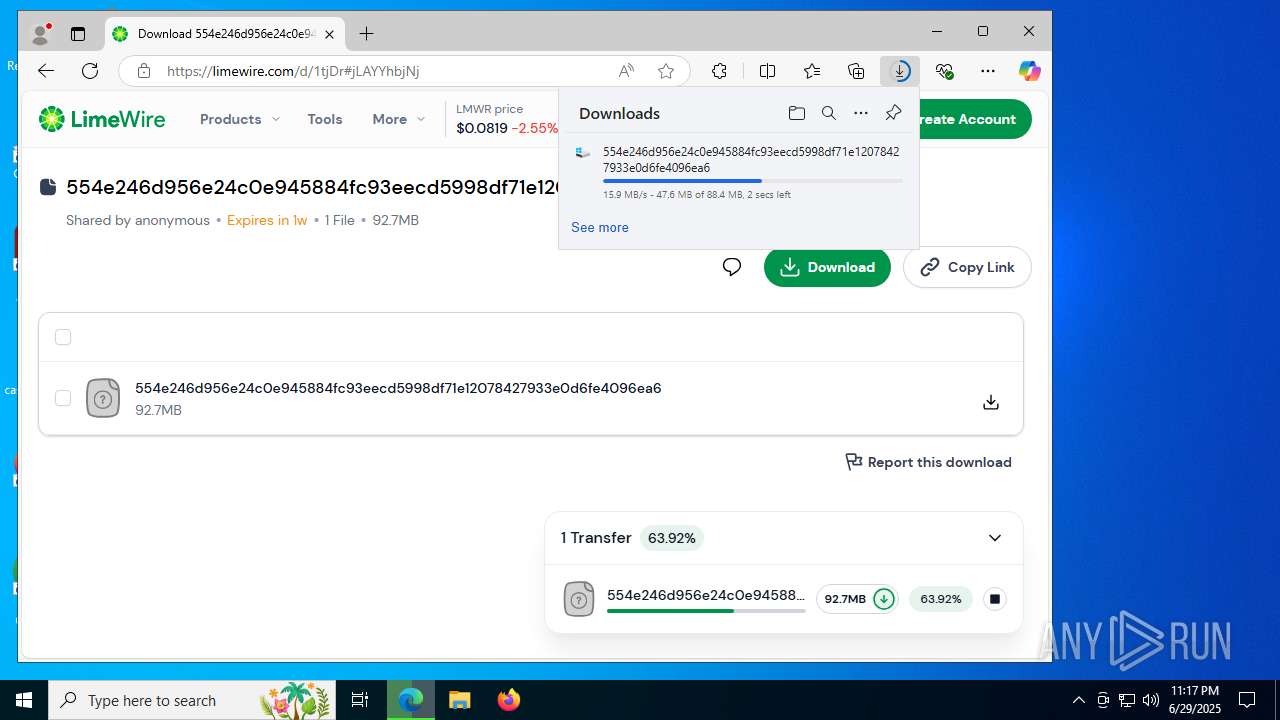Open Browser essentials heart icon
1280x720 pixels.
[x=944, y=71]
